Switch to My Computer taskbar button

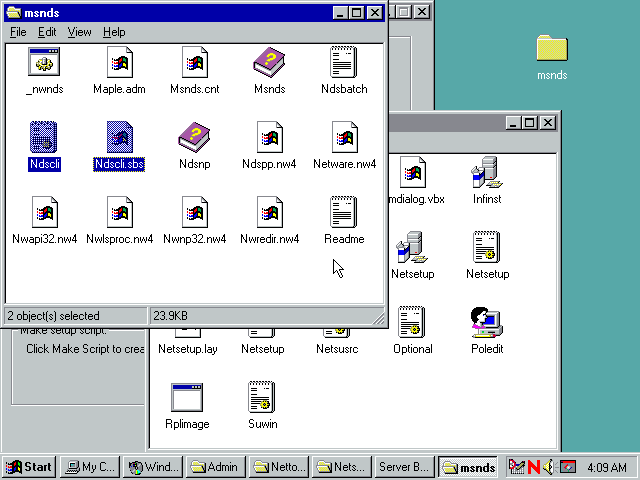90,467
